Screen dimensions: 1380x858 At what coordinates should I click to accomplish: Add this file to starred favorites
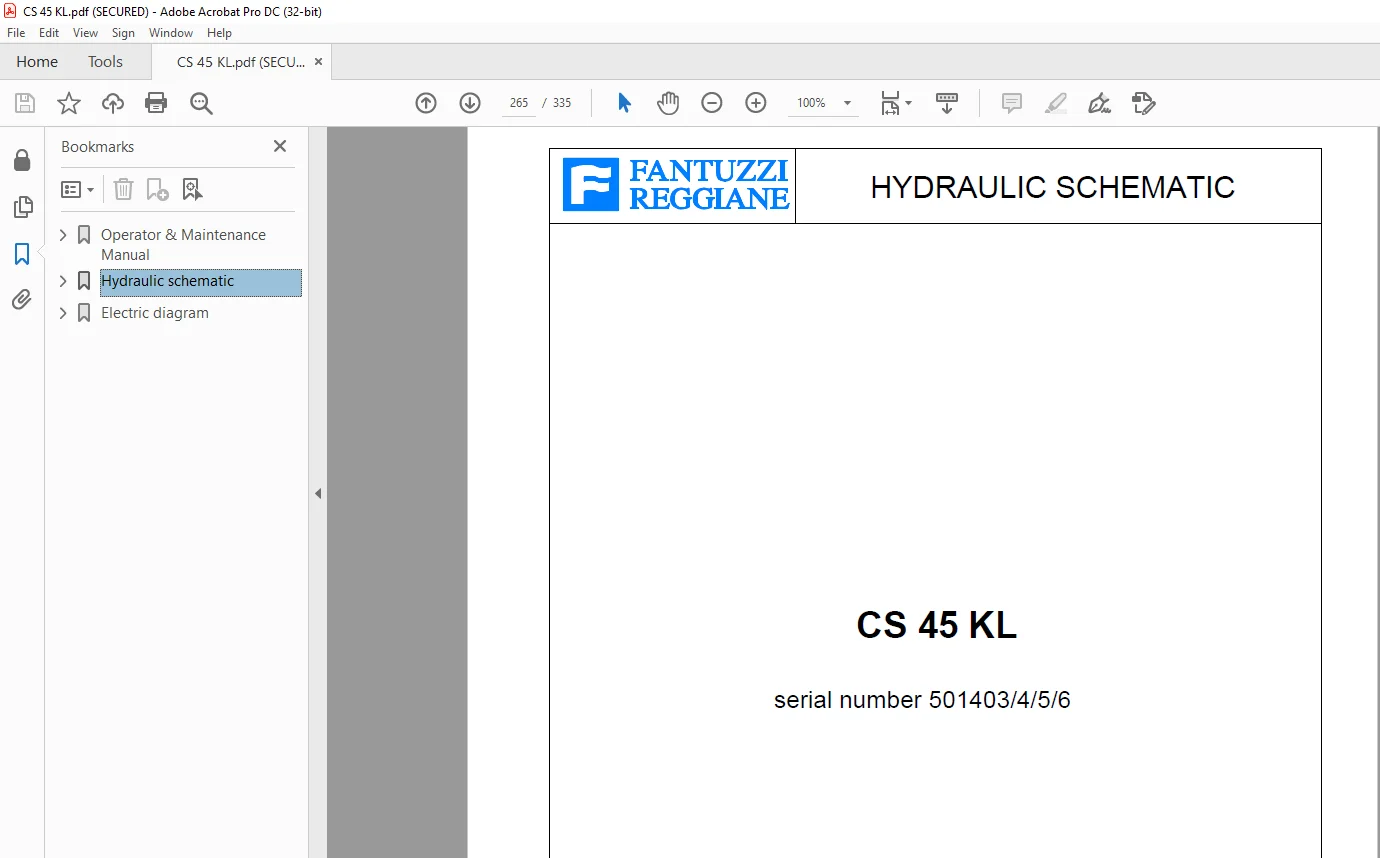pos(69,103)
